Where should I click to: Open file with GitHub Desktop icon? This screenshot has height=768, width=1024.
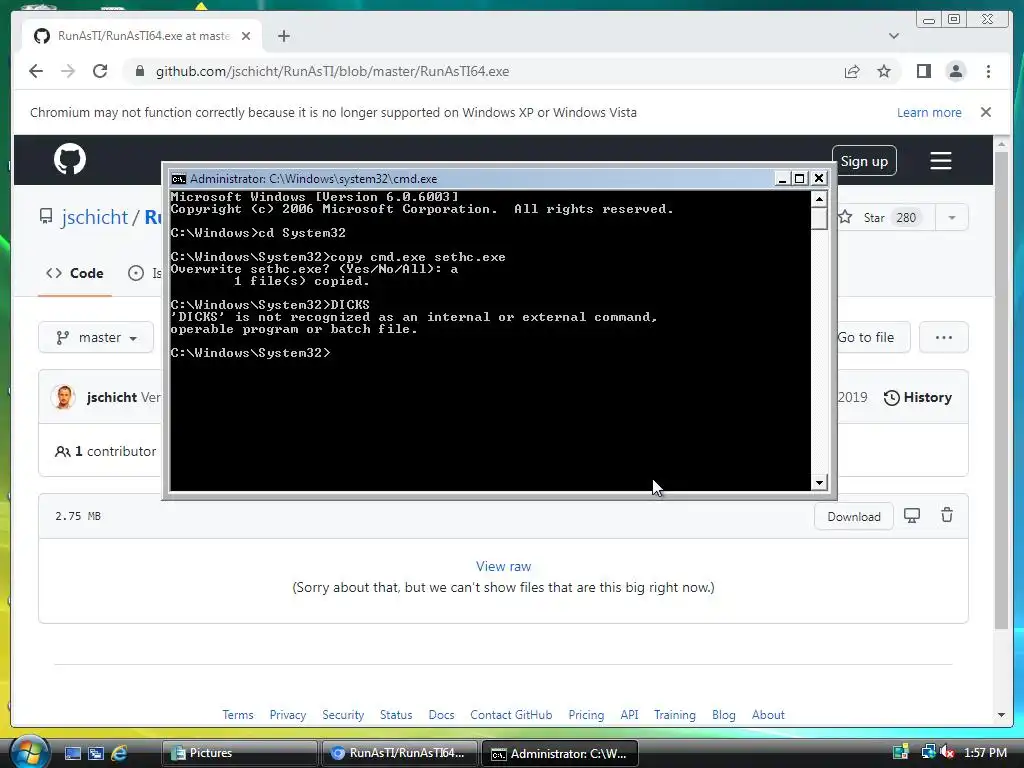912,516
